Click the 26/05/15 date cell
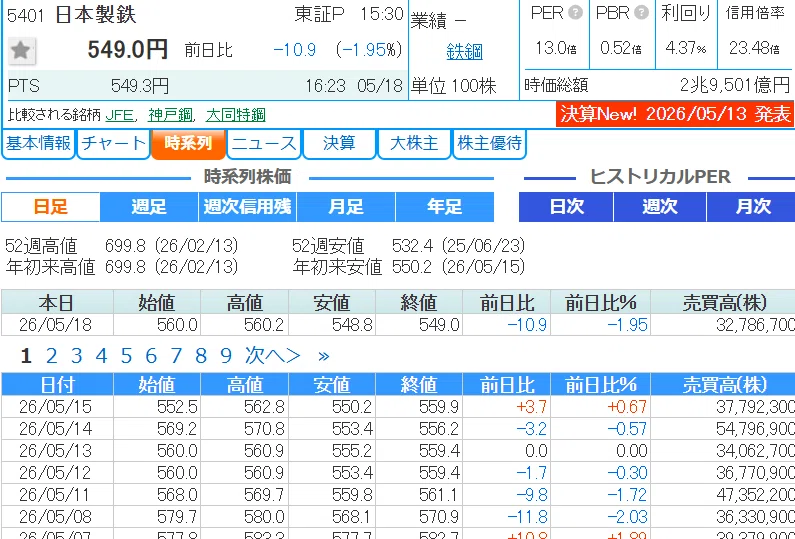Image resolution: width=795 pixels, height=539 pixels. point(56,407)
